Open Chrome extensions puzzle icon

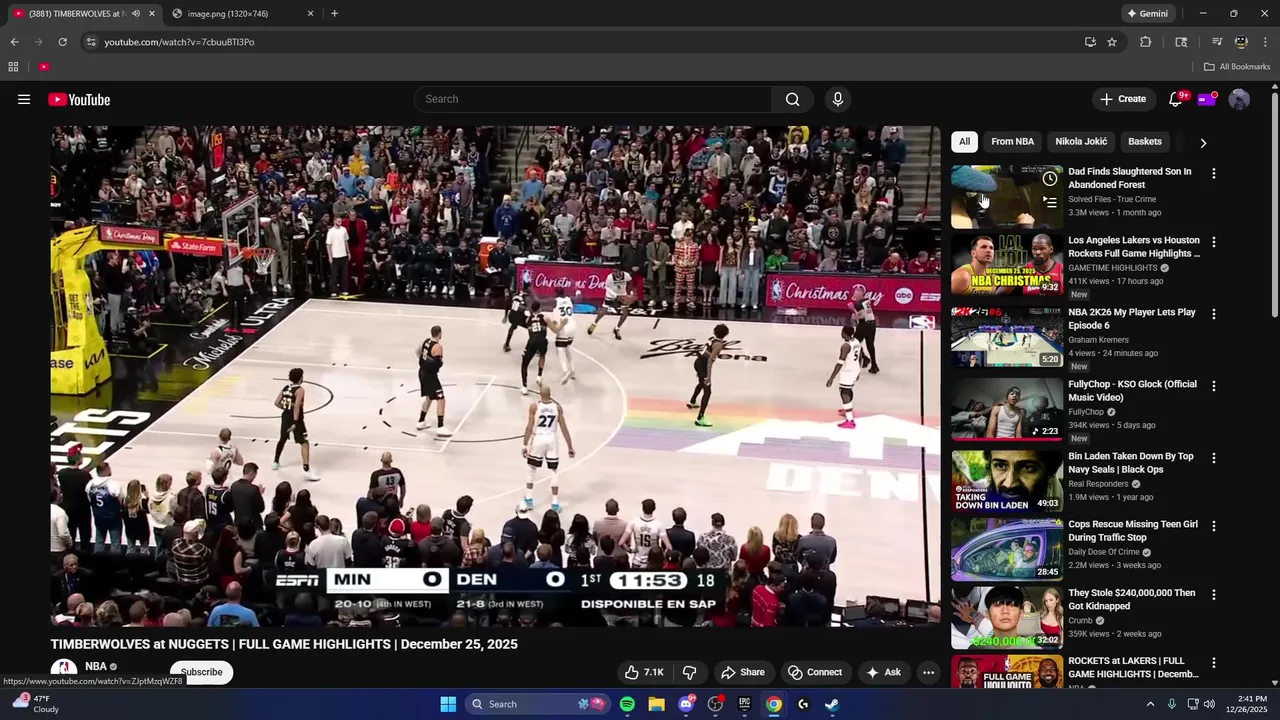[x=1146, y=42]
